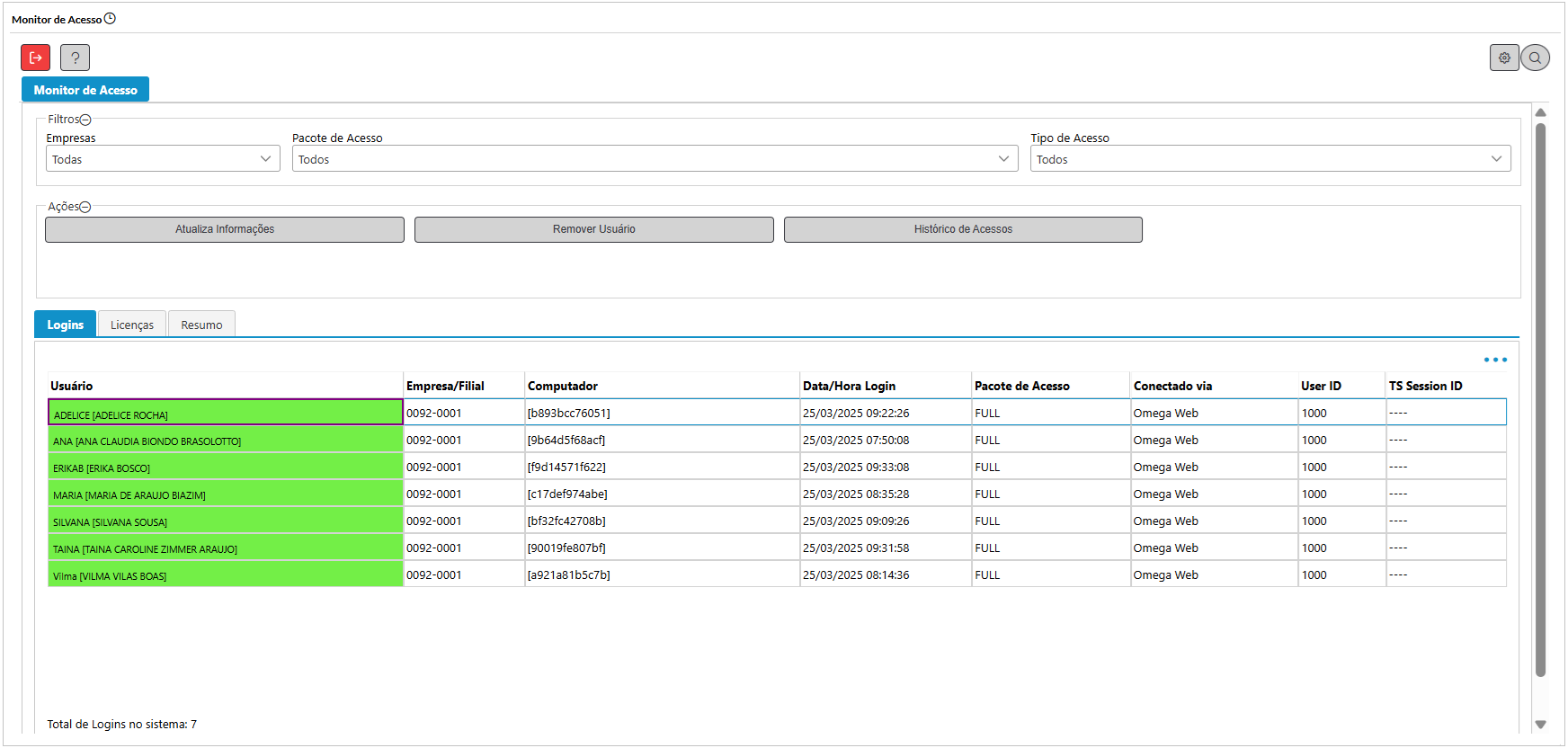This screenshot has height=748, width=1568.
Task: Click the Remover Usuário button
Action: pos(593,229)
